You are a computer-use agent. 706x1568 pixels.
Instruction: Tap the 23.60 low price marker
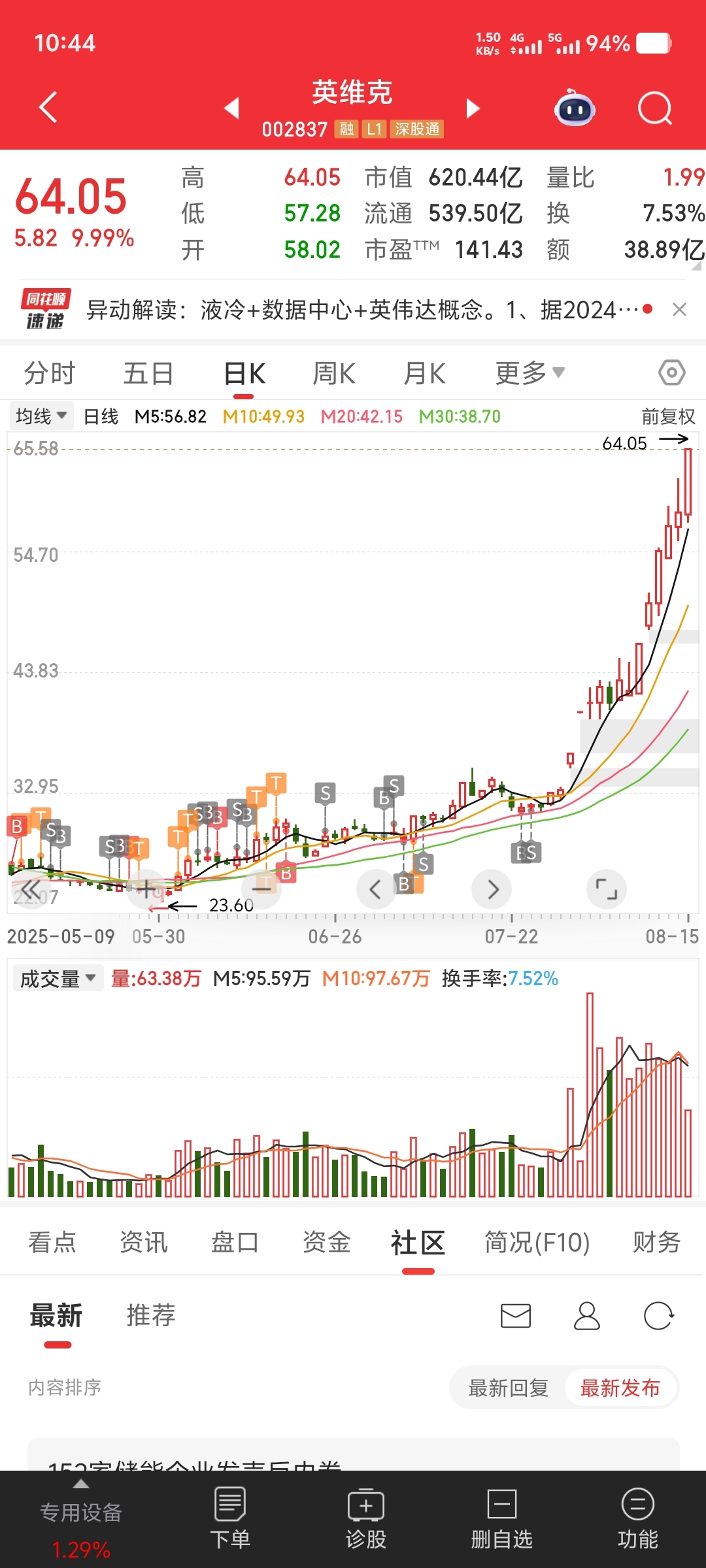point(231,906)
